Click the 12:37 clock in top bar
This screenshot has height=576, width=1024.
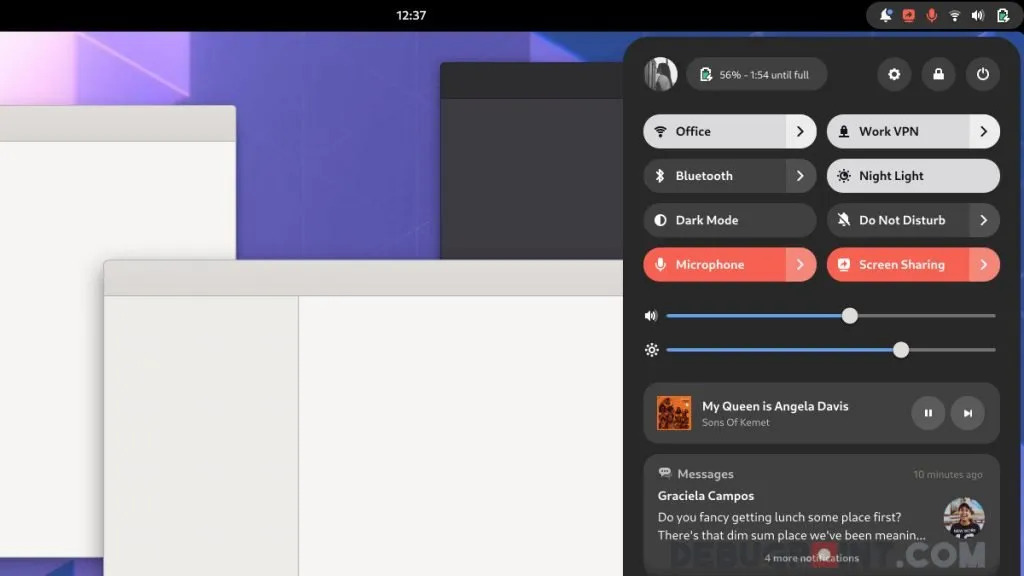point(411,15)
